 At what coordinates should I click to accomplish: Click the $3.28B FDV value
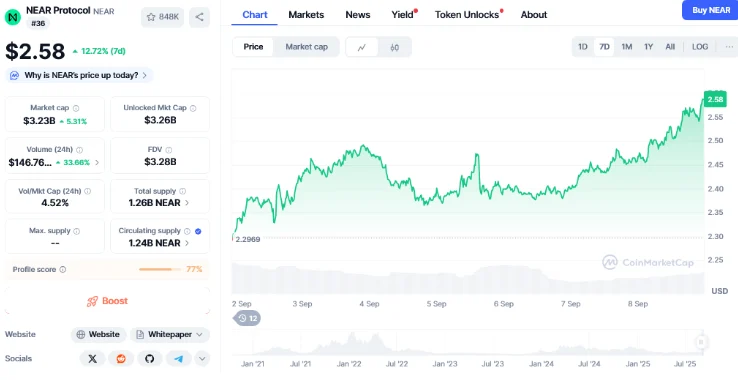click(x=160, y=162)
